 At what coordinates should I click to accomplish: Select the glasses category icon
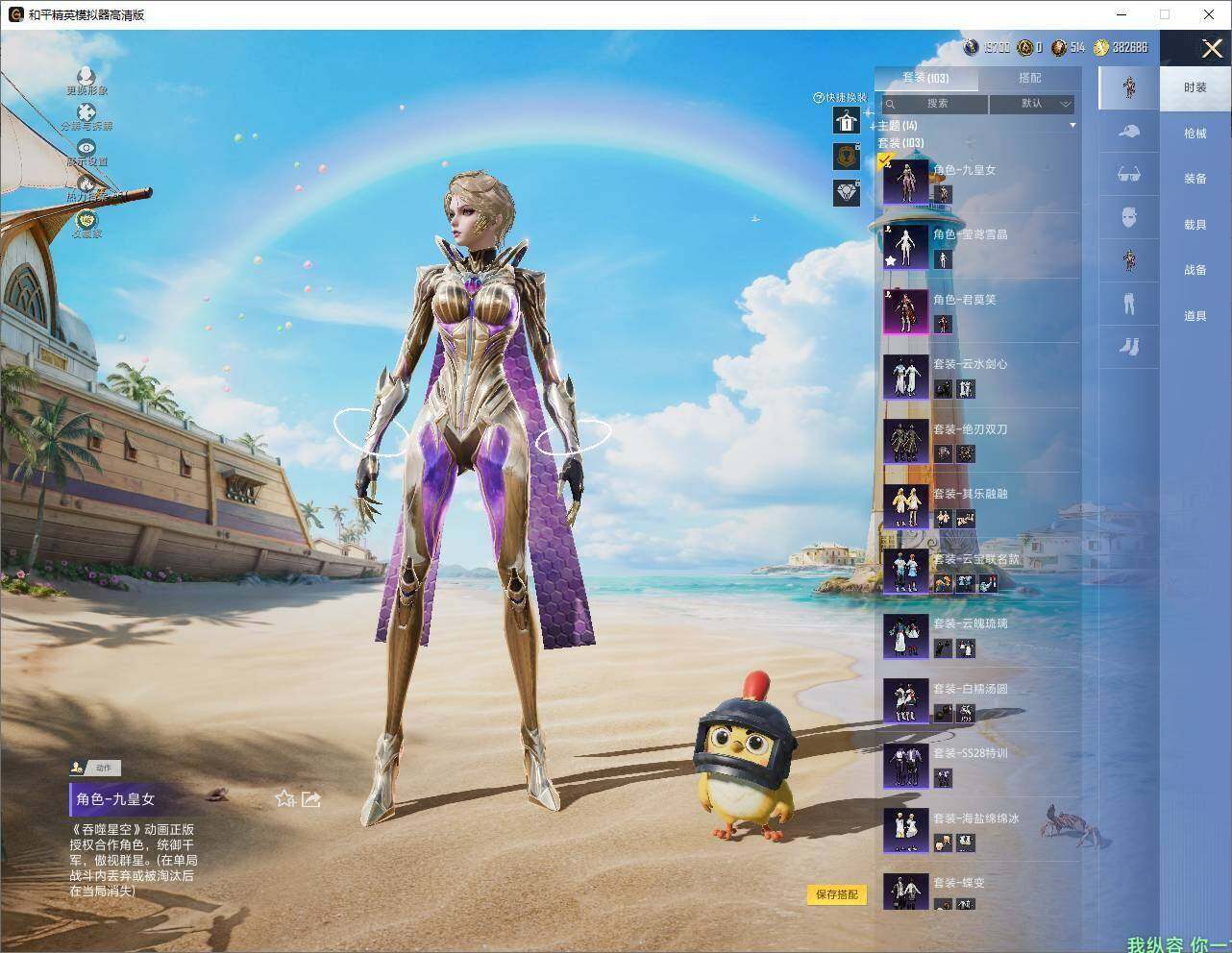coord(1129,174)
